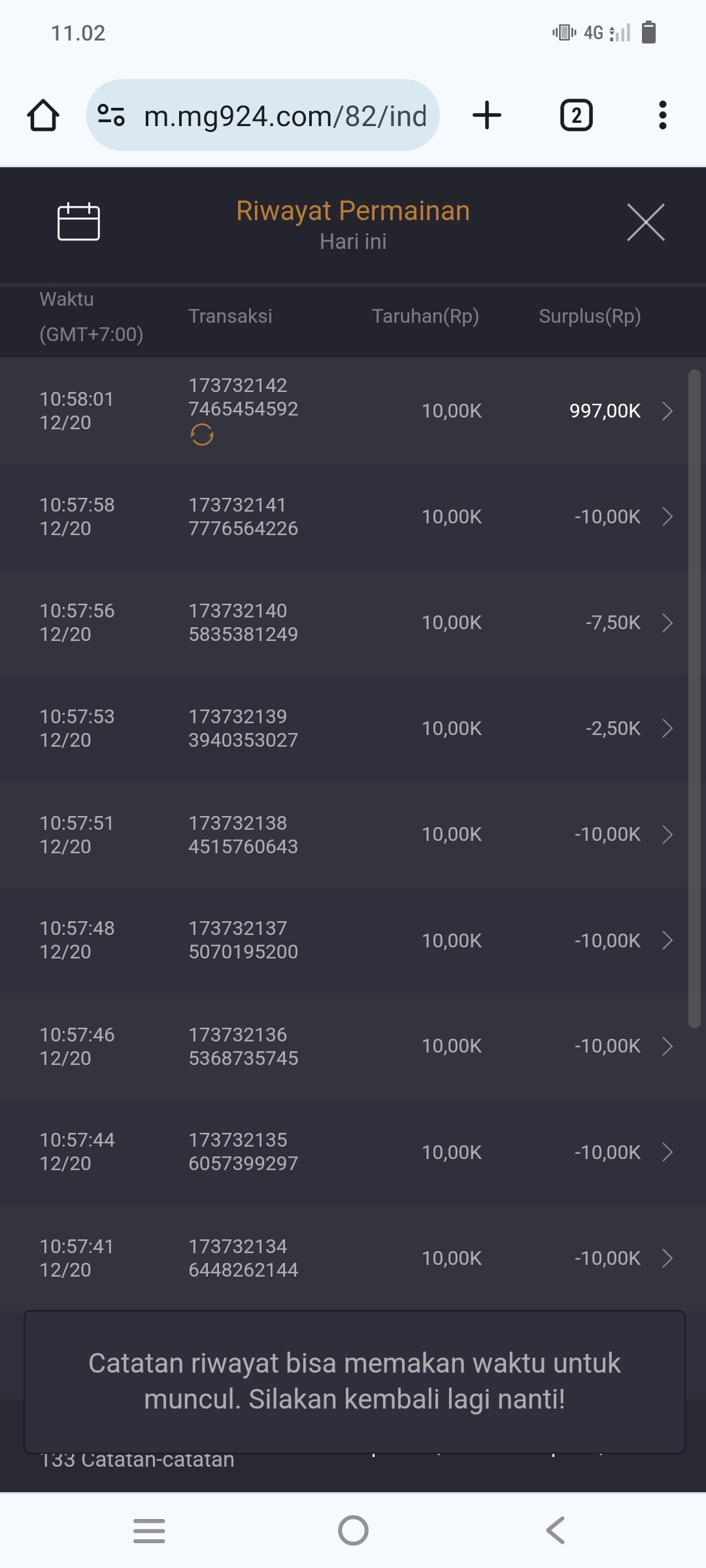Screen dimensions: 706x1568
Task: Open the browser three-dot menu
Action: click(x=662, y=116)
